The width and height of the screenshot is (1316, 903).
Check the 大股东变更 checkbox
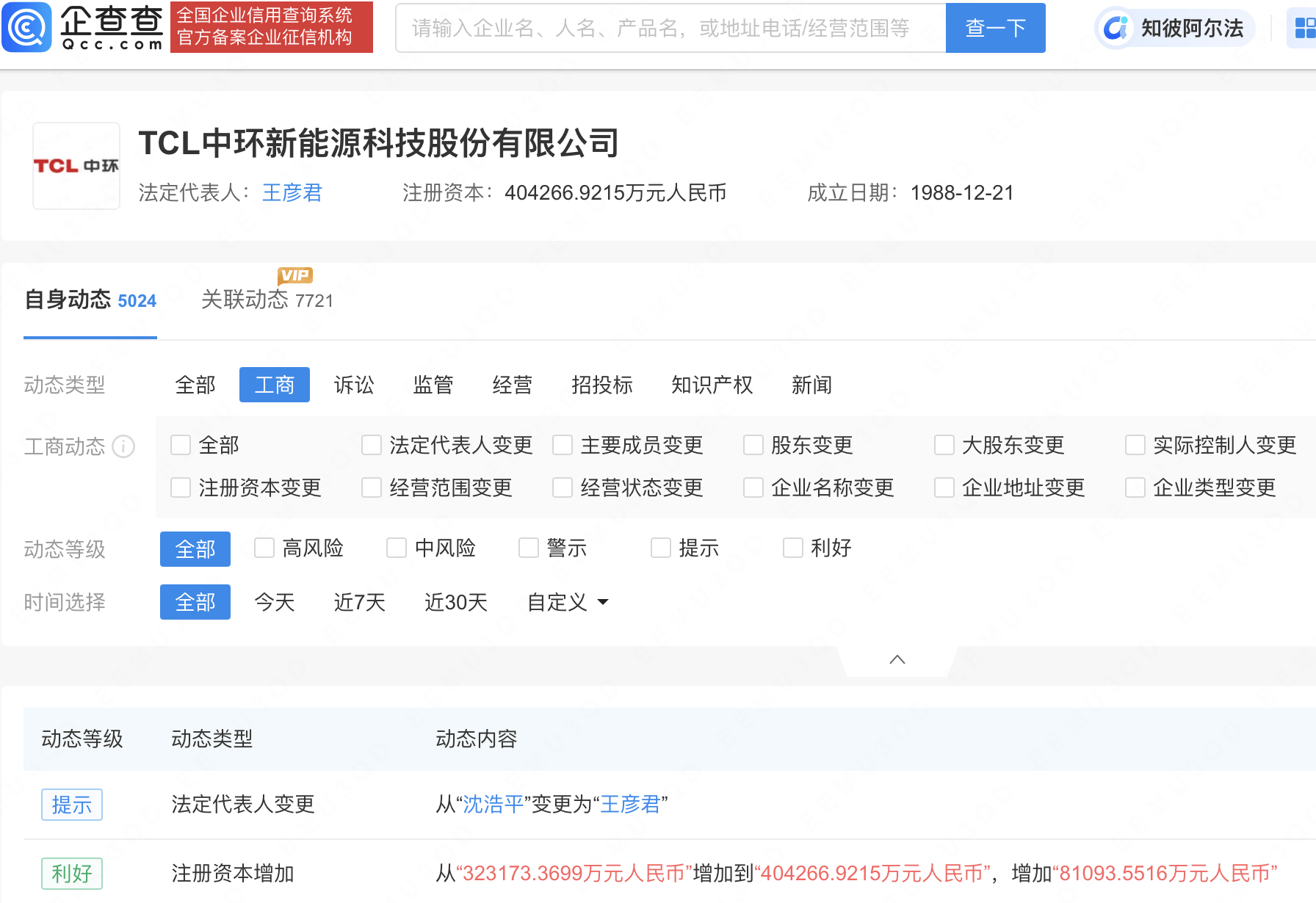click(x=944, y=445)
